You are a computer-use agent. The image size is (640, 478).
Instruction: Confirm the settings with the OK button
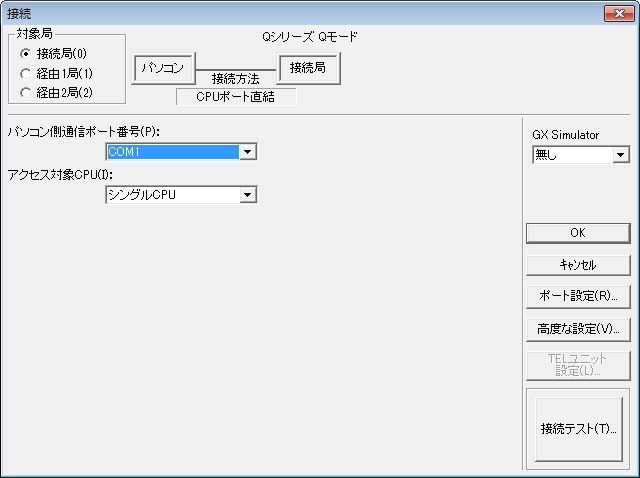[578, 232]
